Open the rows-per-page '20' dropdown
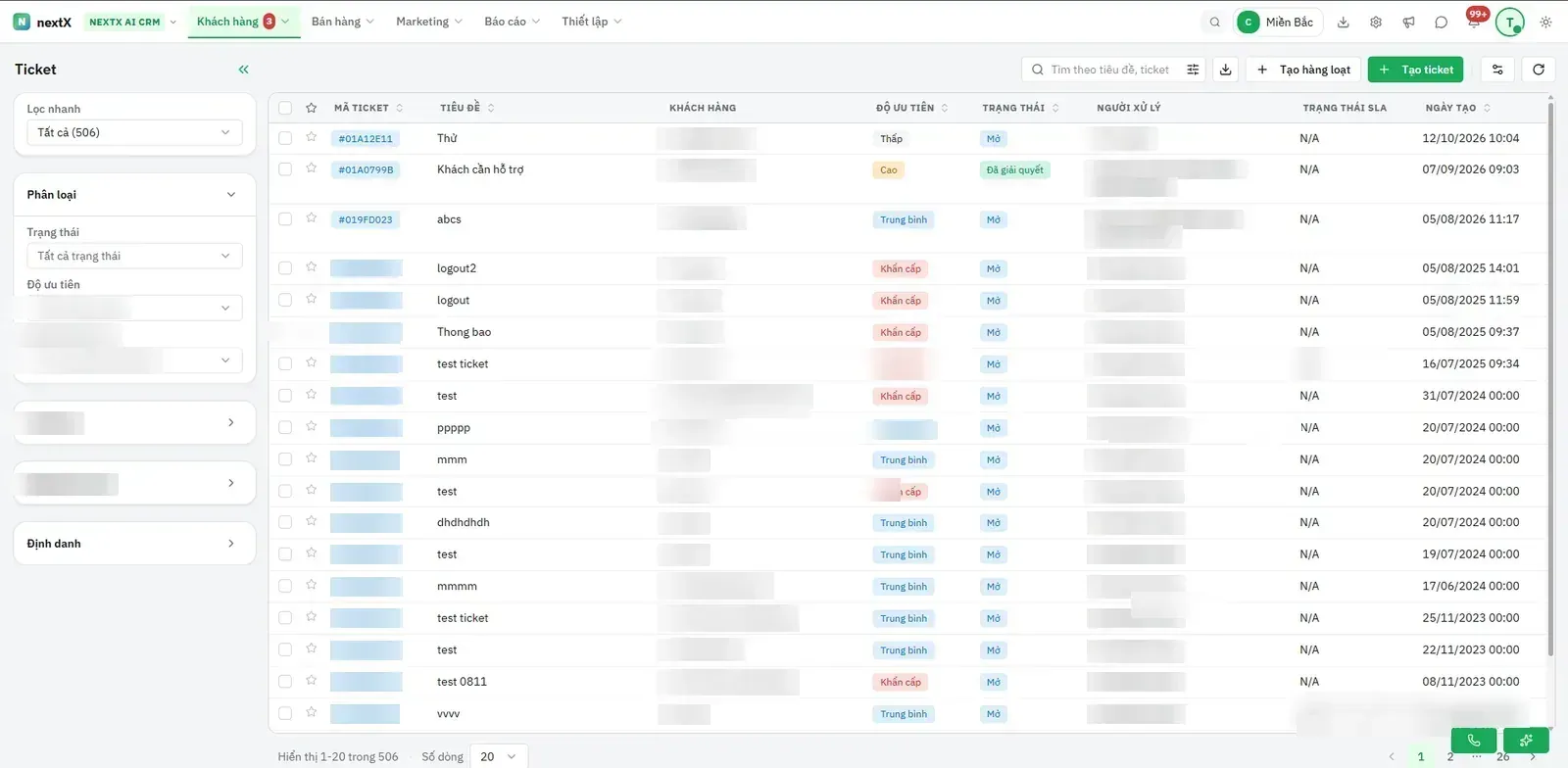1568x768 pixels. (499, 756)
